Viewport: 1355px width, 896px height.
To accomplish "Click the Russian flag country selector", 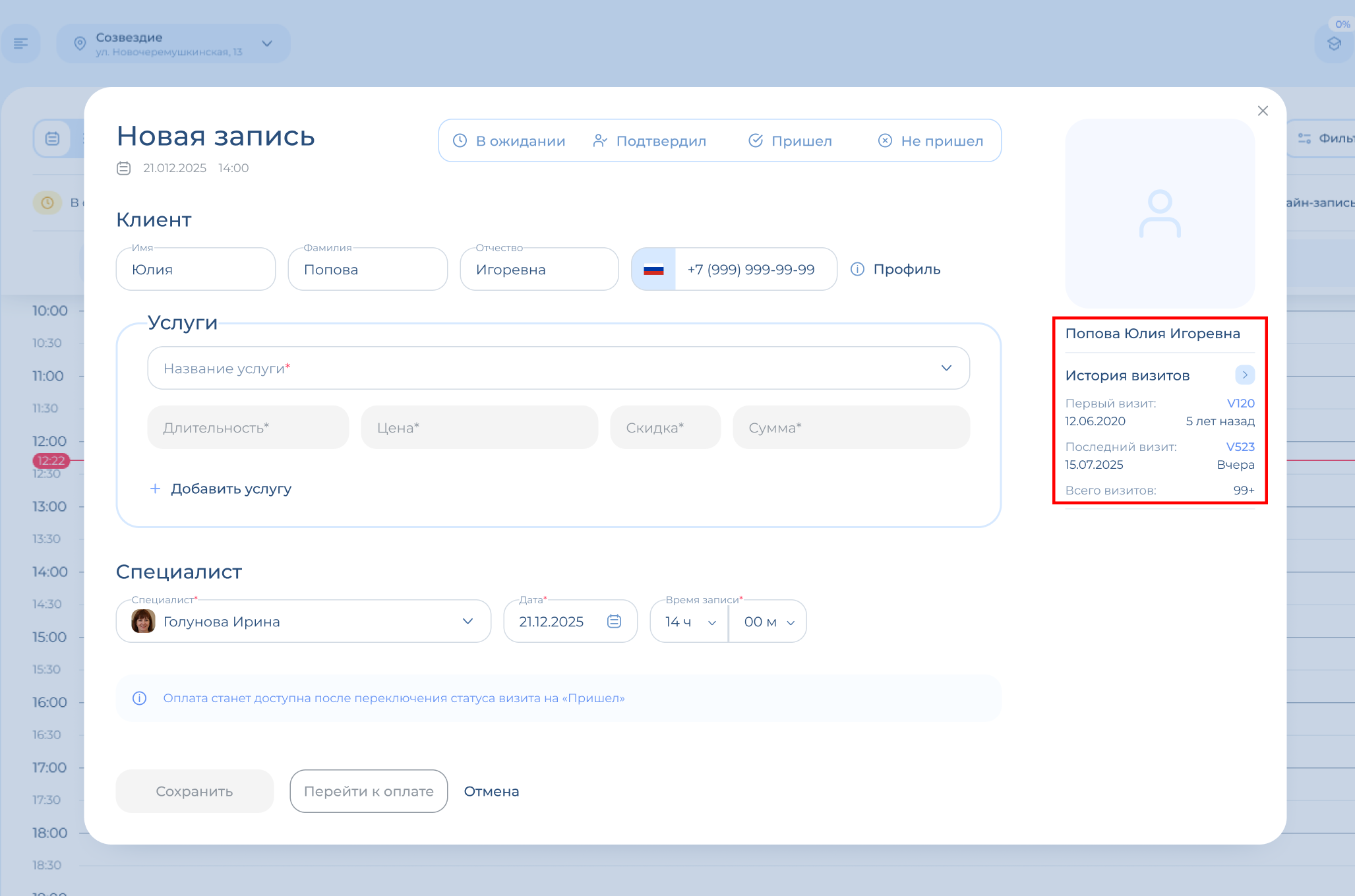I will [653, 269].
